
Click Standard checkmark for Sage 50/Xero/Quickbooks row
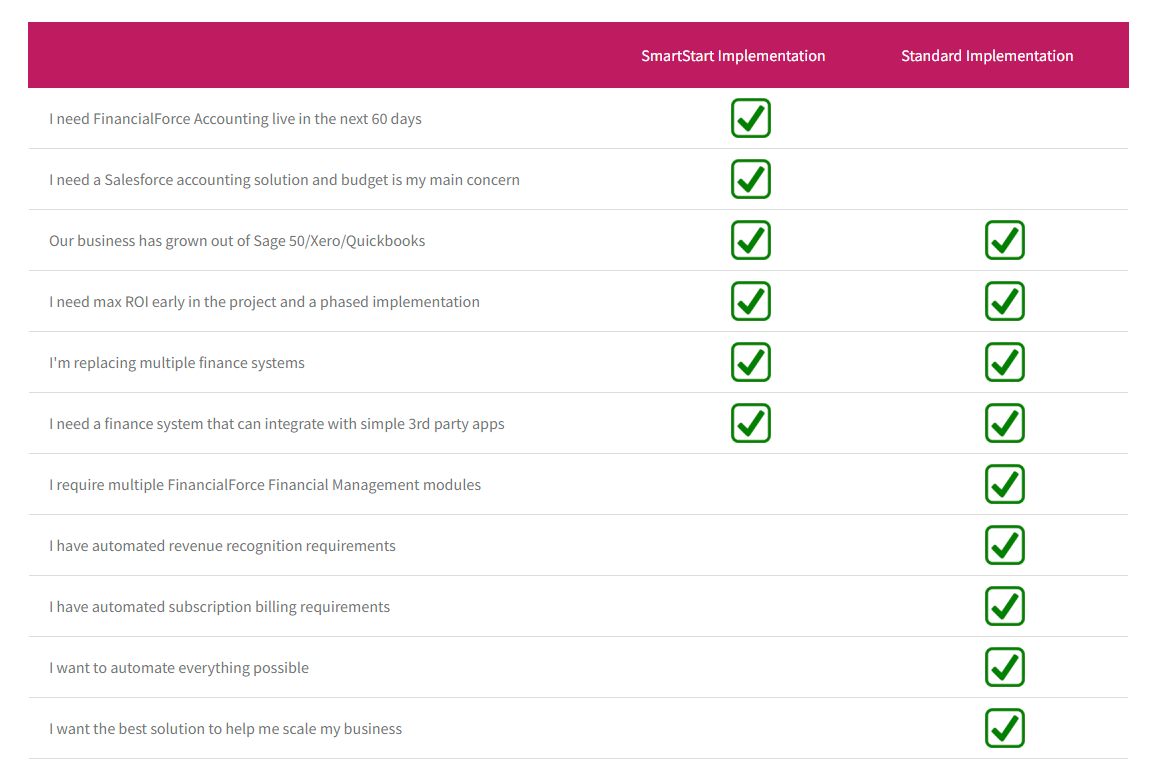pyautogui.click(x=1004, y=240)
